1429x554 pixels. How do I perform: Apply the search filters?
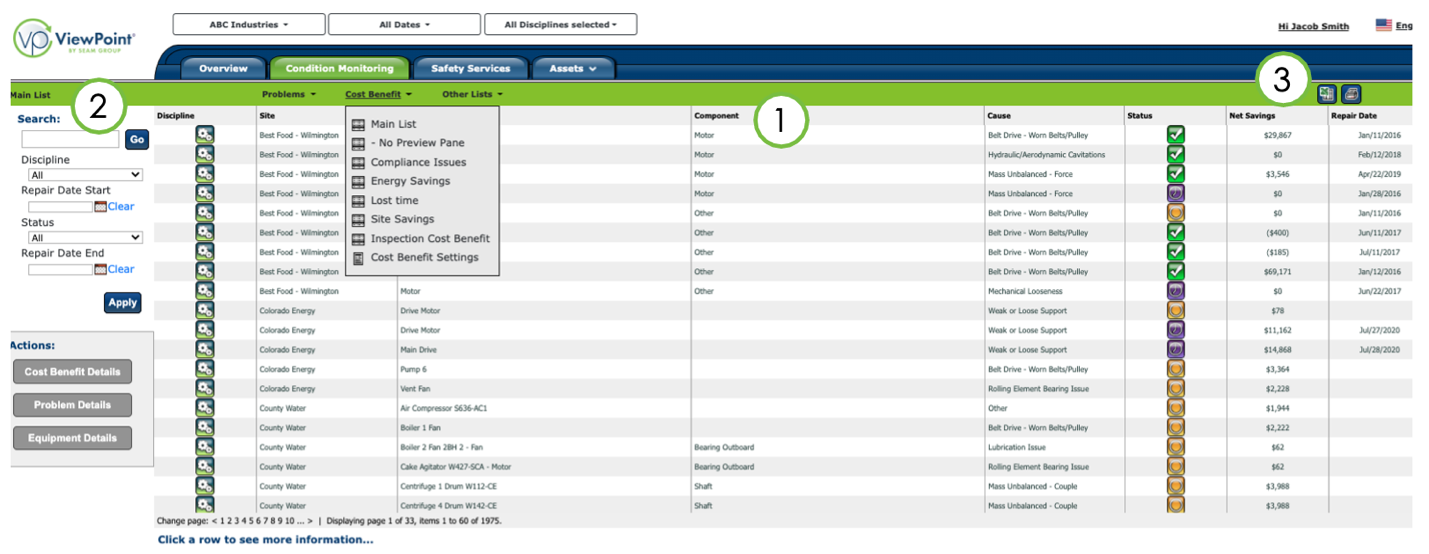(122, 302)
